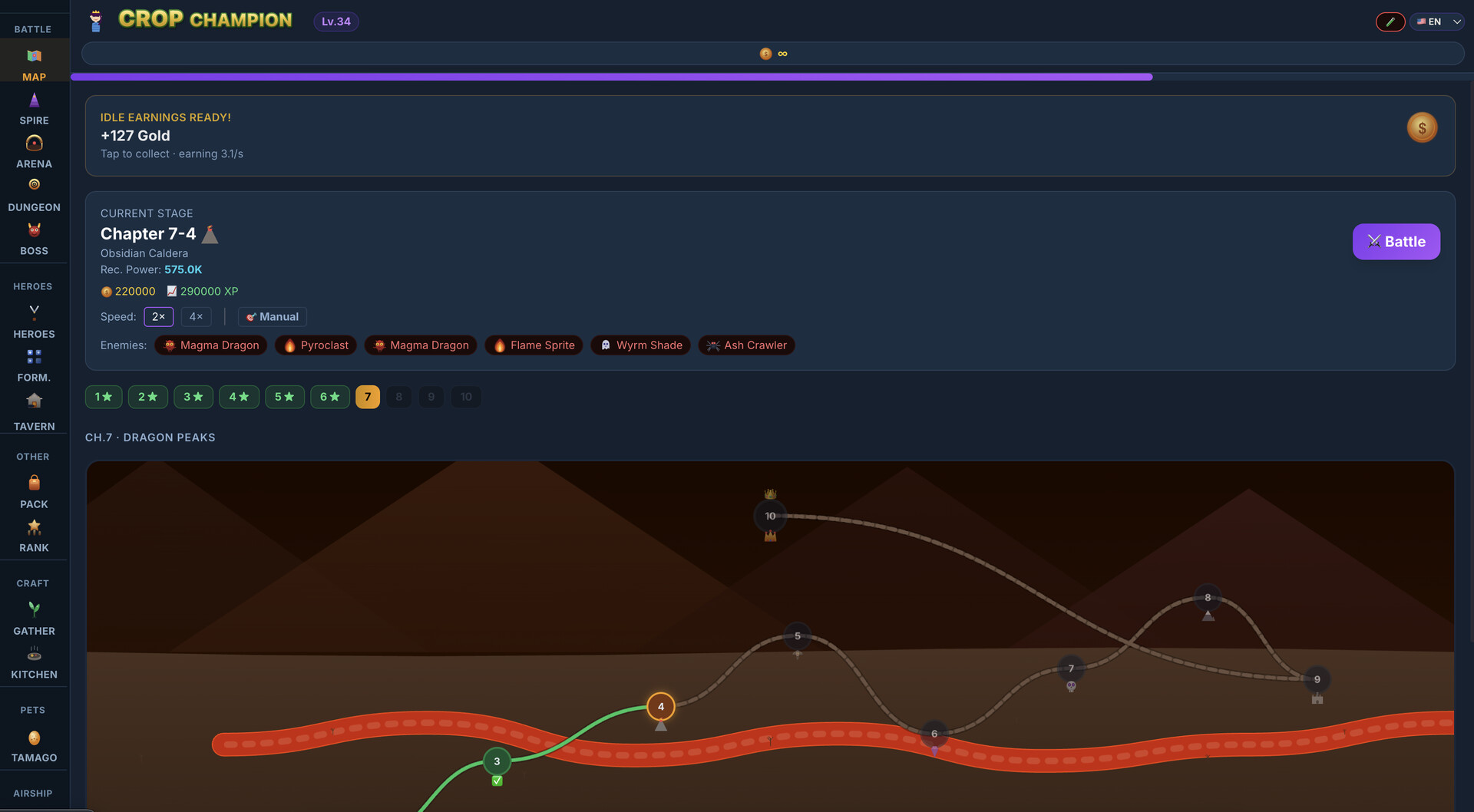The image size is (1474, 812).
Task: Open the EN language dropdown
Action: tap(1437, 21)
